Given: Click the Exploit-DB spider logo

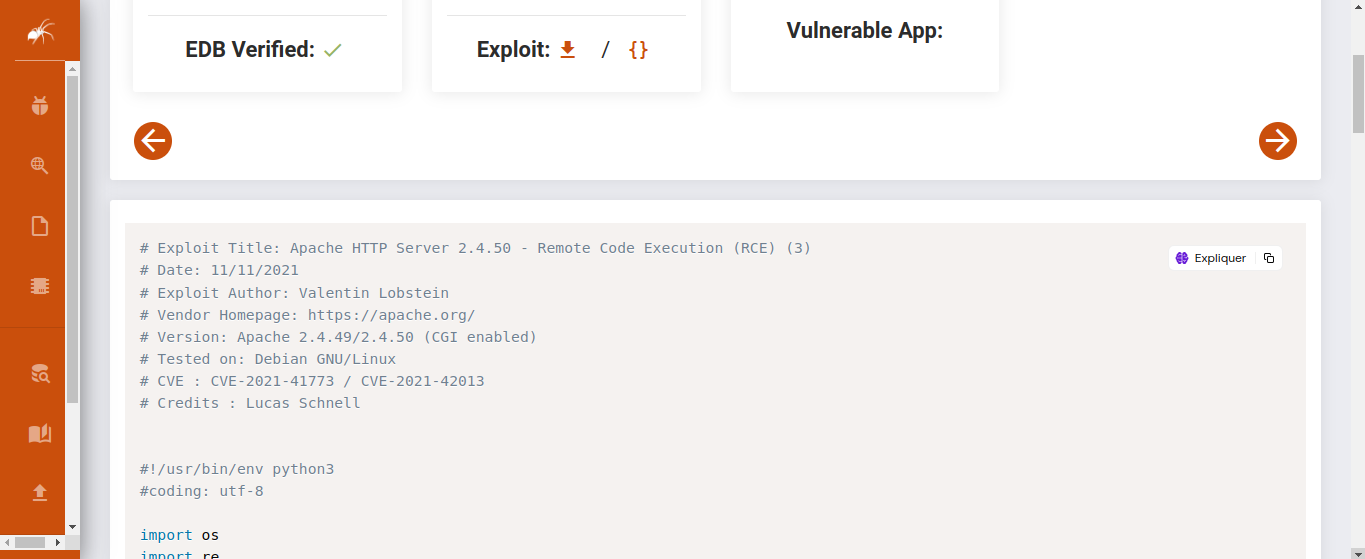Looking at the screenshot, I should 40,33.
